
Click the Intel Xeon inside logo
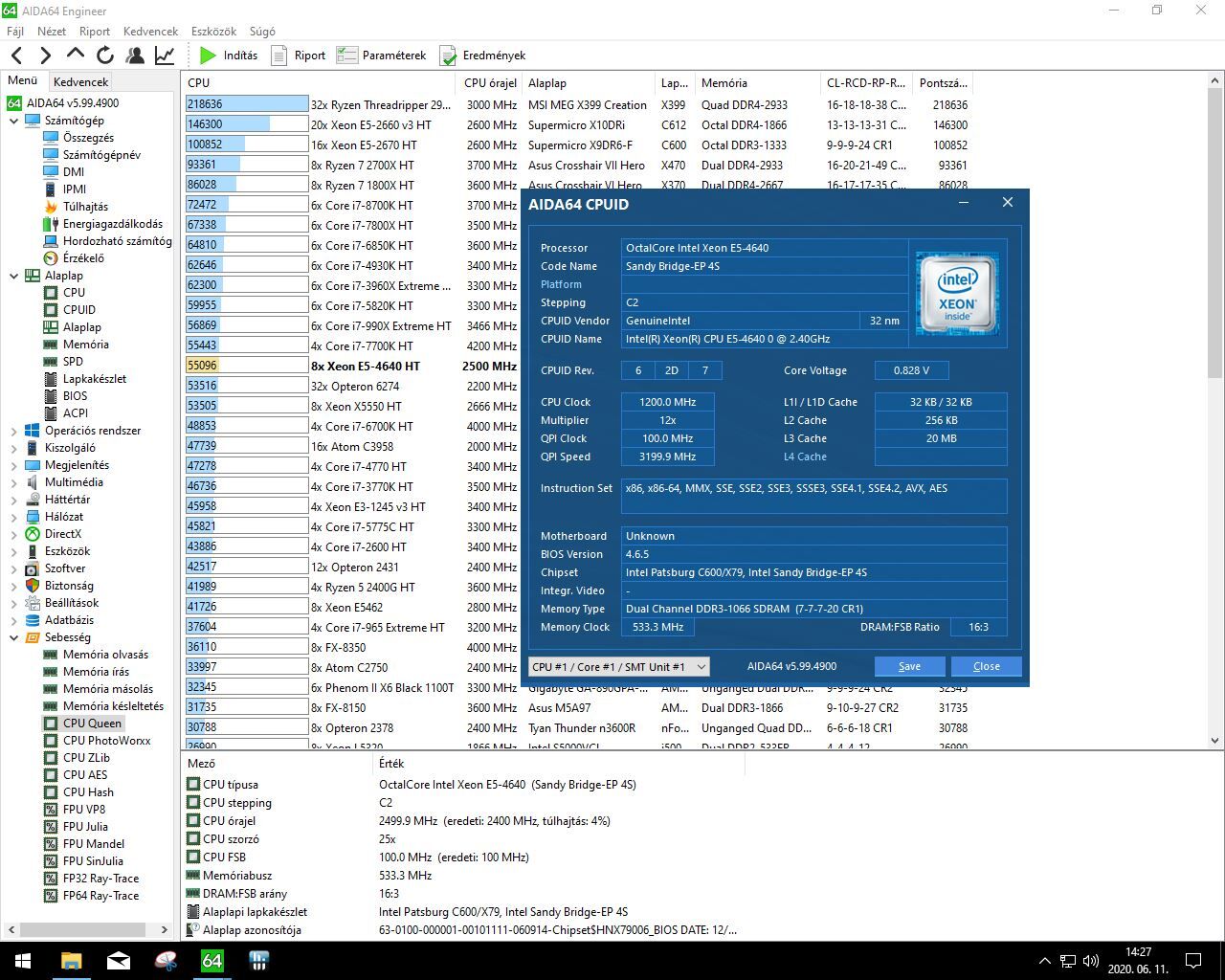coord(957,294)
